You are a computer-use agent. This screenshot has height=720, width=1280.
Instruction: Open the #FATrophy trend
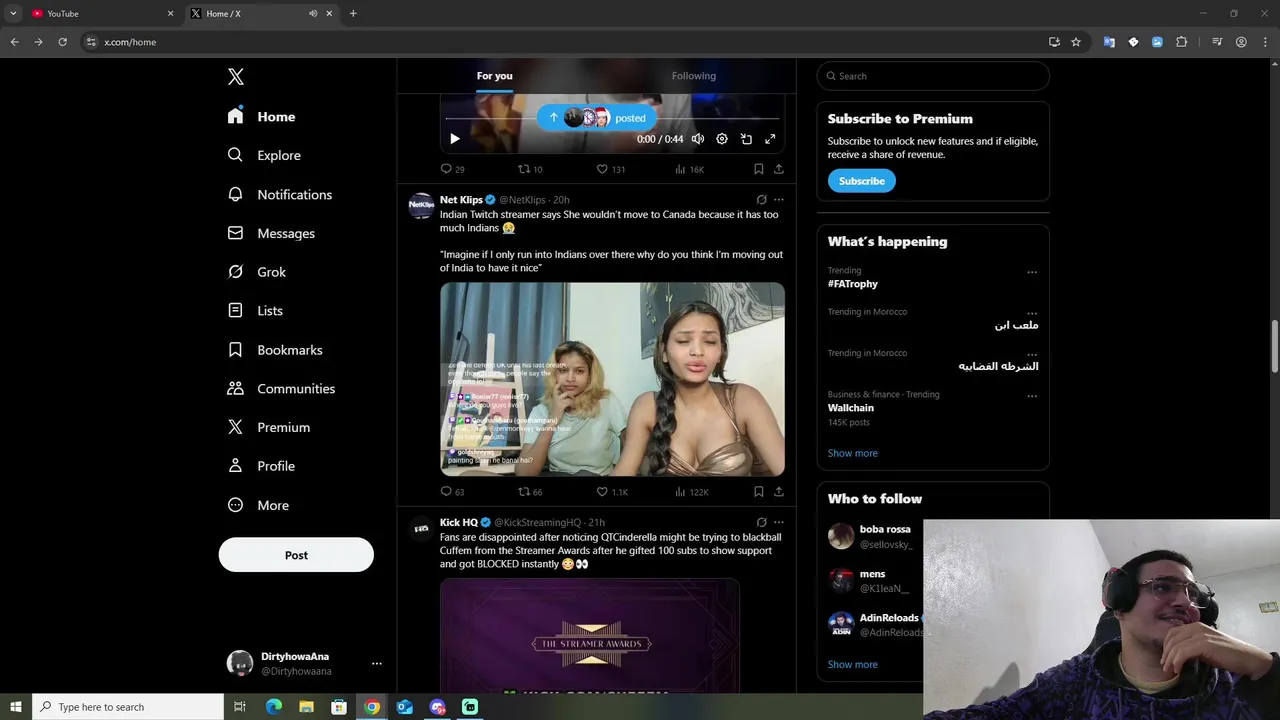coord(853,284)
